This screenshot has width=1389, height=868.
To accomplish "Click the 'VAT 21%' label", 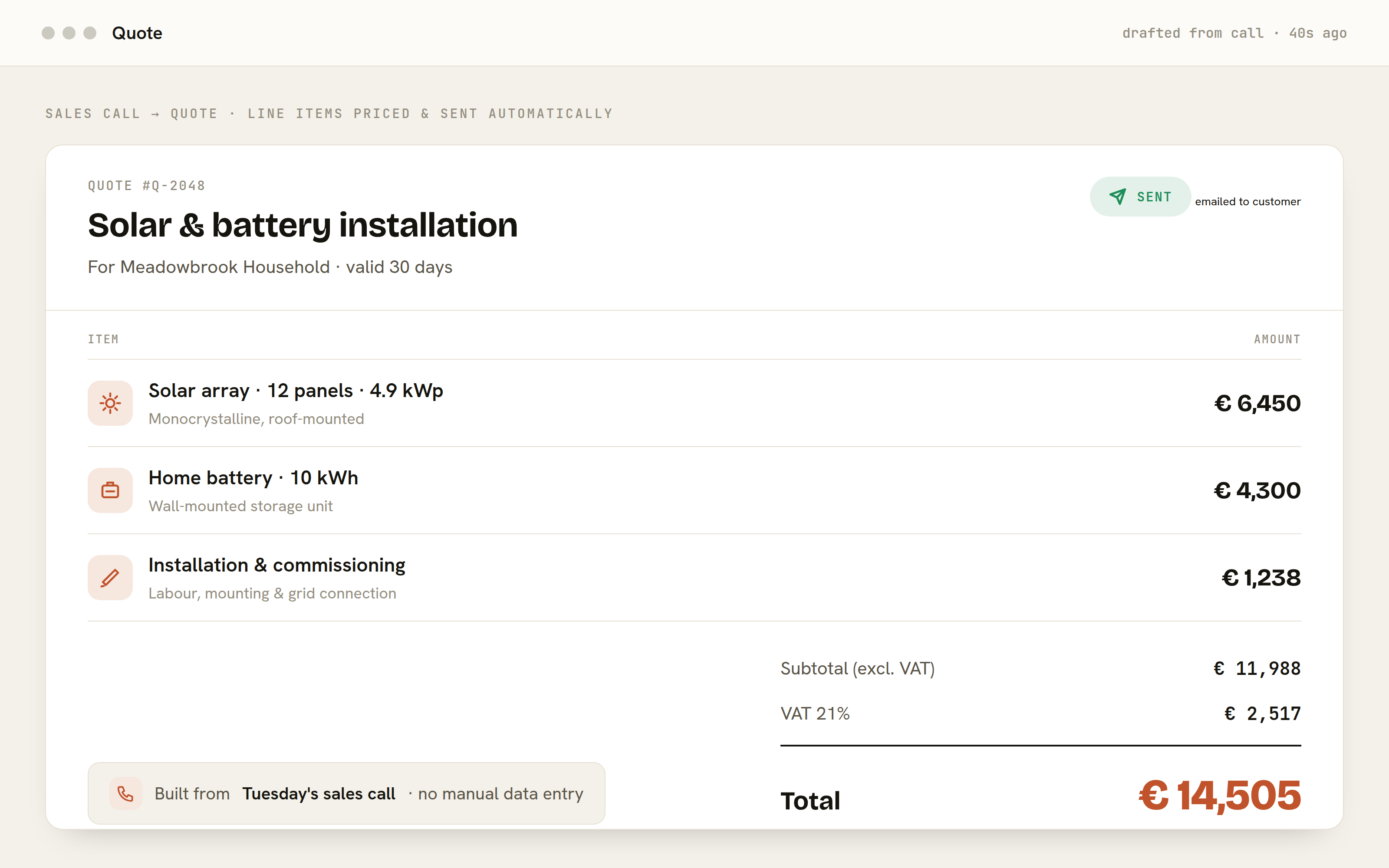I will (x=815, y=713).
